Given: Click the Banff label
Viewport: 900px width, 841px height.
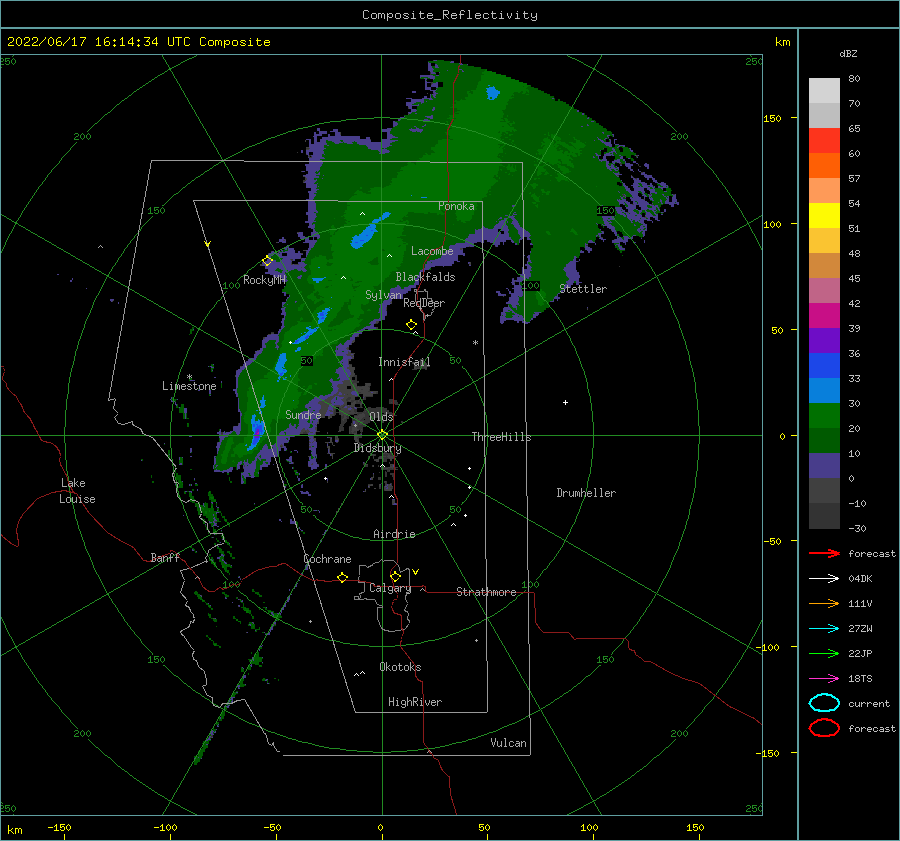Looking at the screenshot, I should [x=165, y=557].
